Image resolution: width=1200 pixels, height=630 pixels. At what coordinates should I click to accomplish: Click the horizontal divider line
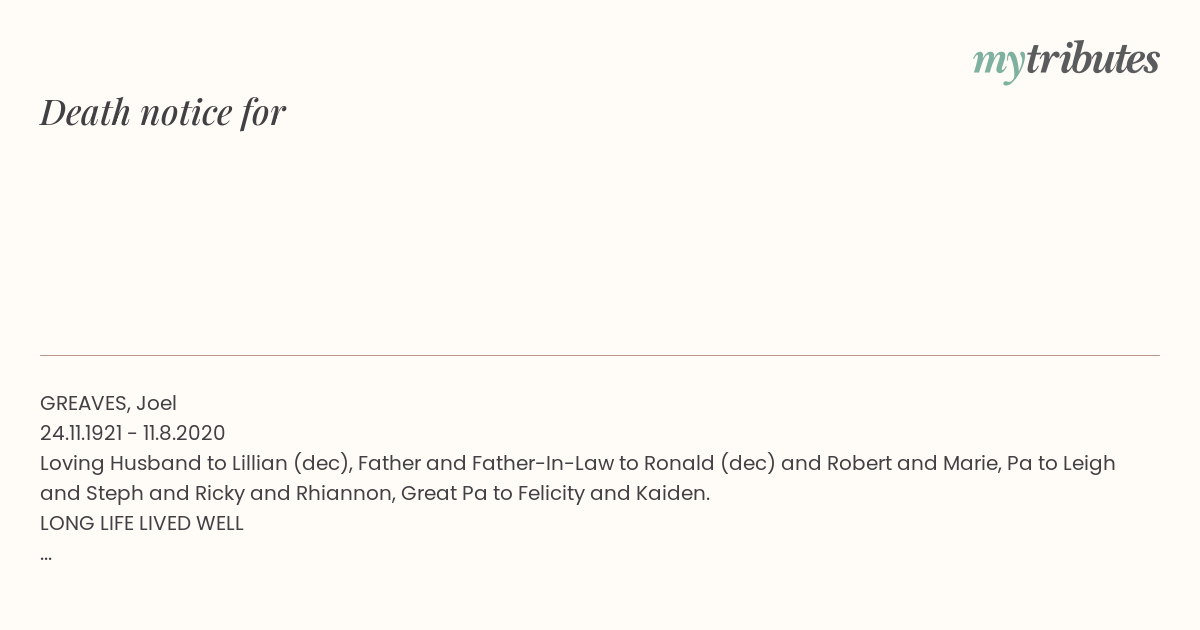tap(600, 355)
